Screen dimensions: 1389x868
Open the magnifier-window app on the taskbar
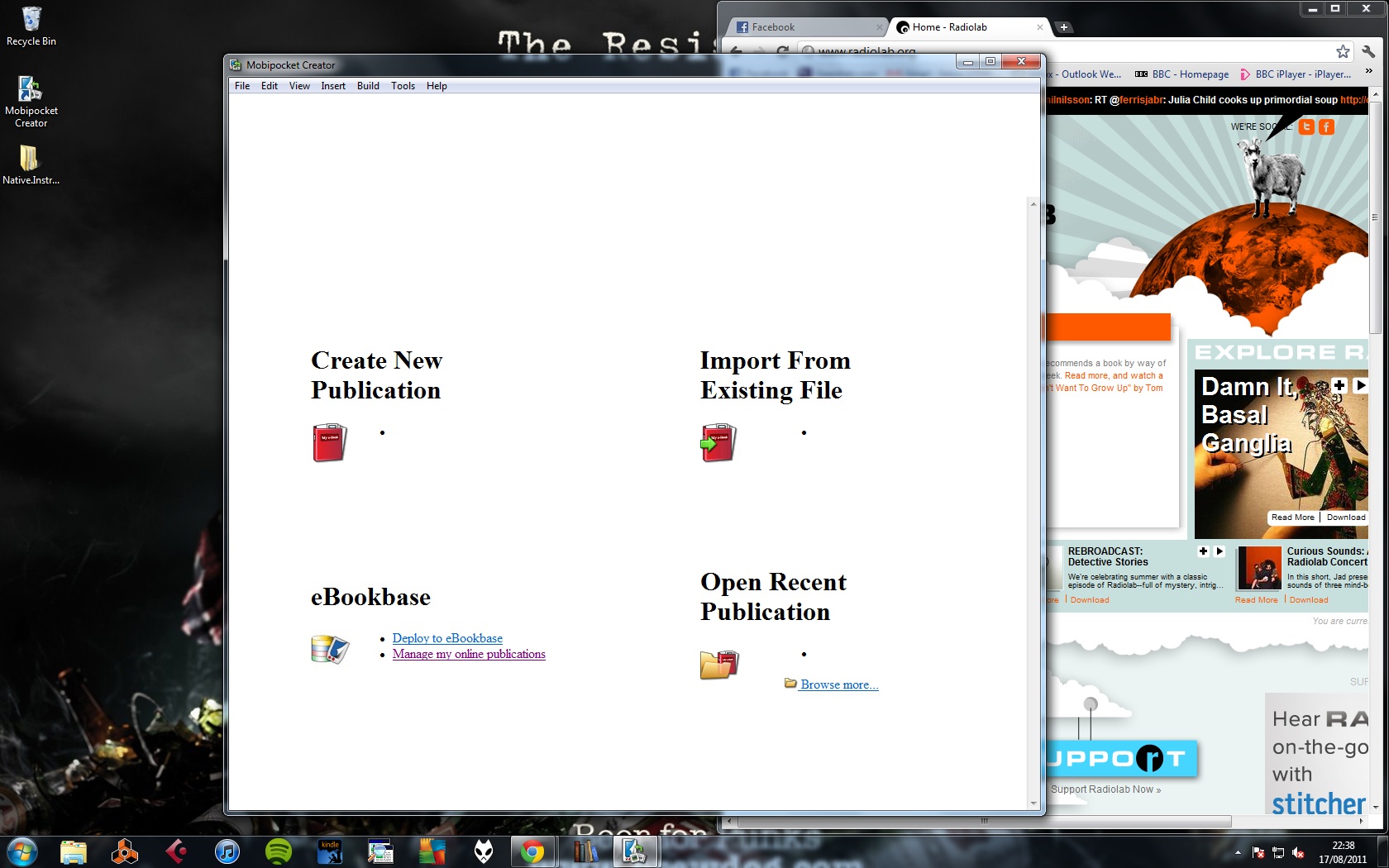pyautogui.click(x=381, y=851)
